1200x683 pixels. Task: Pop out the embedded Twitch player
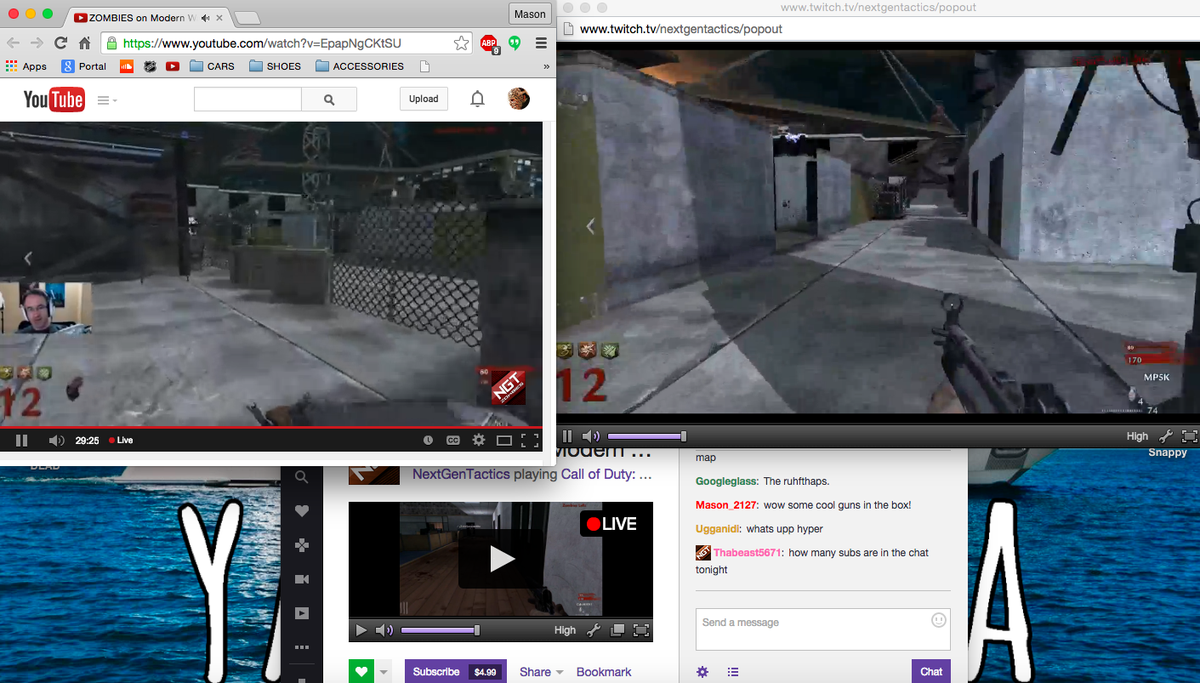pos(618,630)
